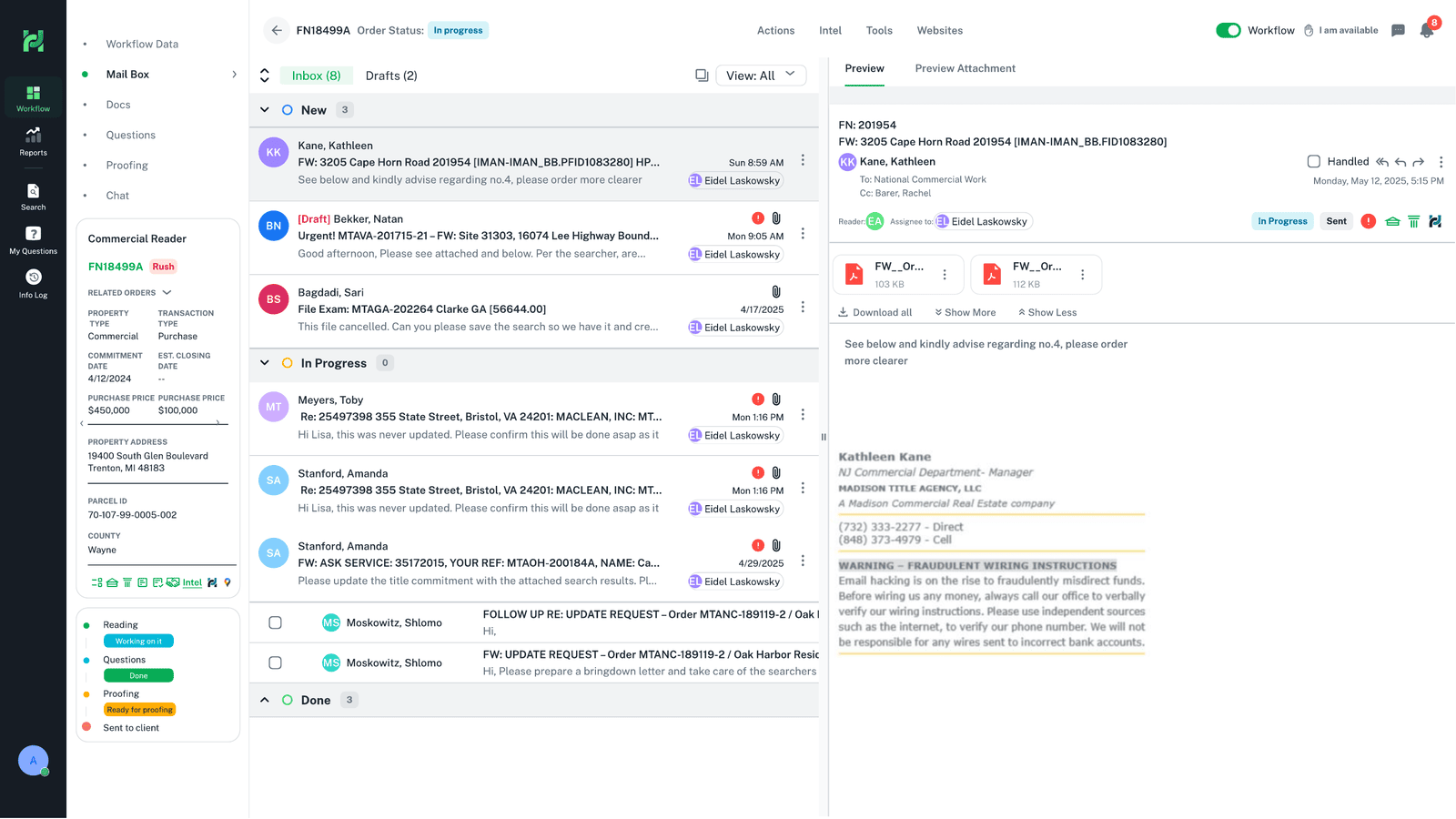Click the In Progress tag in preview
The width and height of the screenshot is (1456, 819).
[1282, 221]
